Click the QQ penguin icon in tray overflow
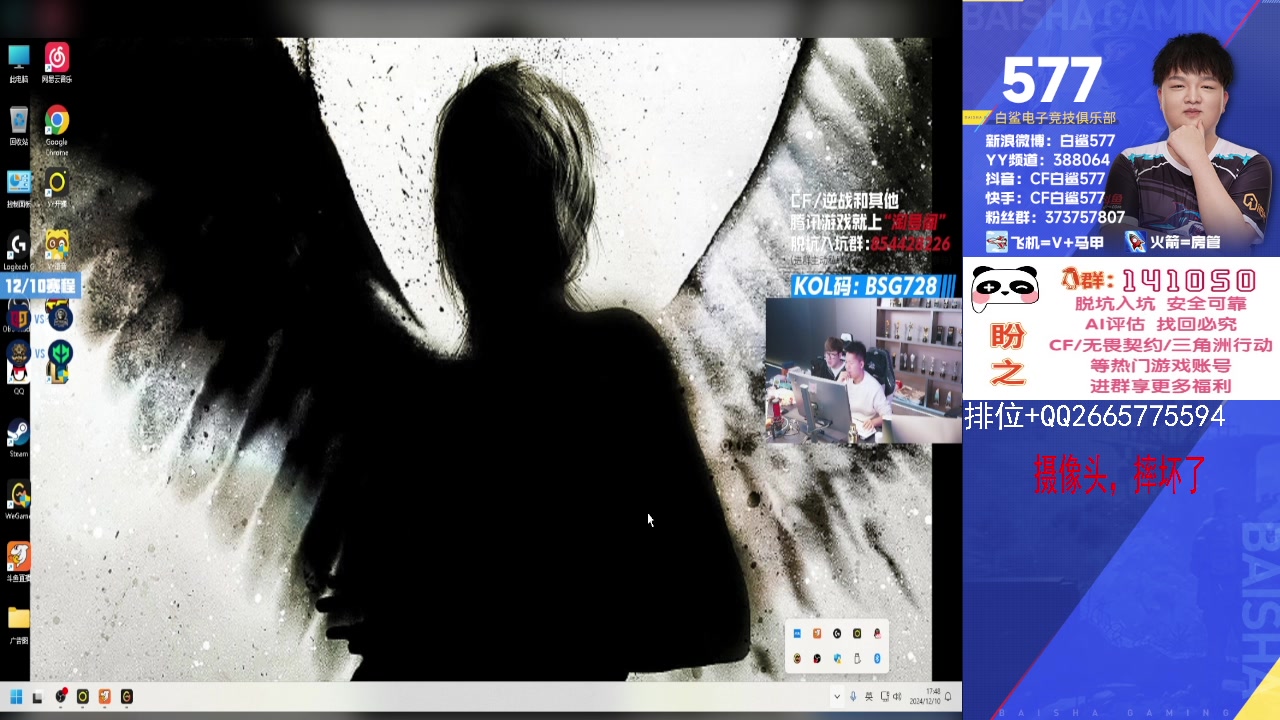This screenshot has width=1280, height=720. click(x=877, y=633)
